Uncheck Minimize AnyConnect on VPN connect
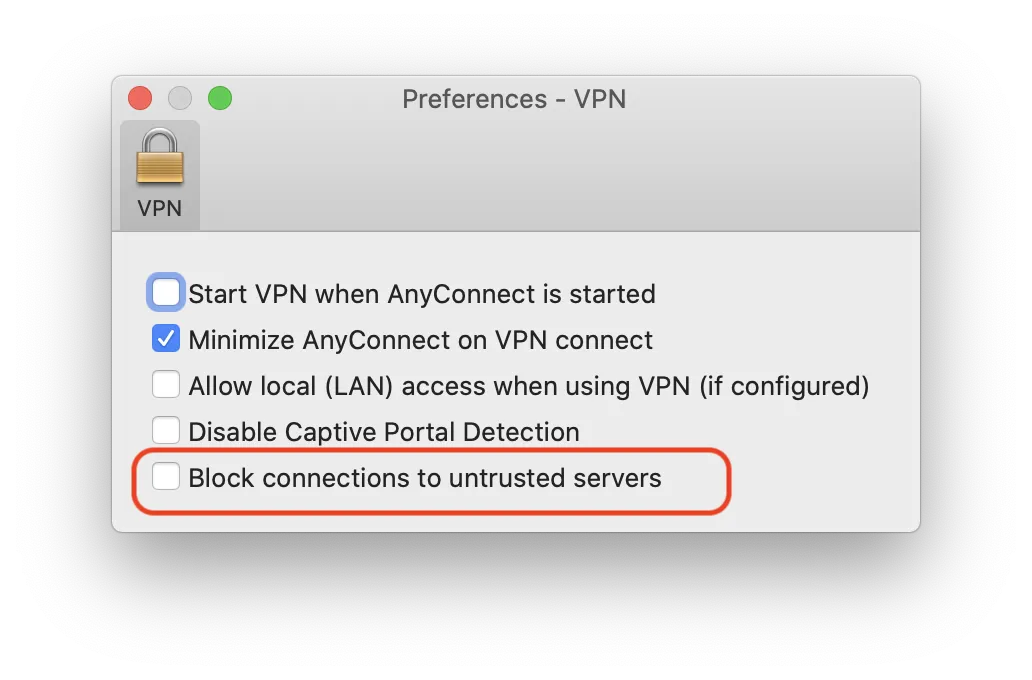This screenshot has width=1032, height=680. (x=166, y=339)
